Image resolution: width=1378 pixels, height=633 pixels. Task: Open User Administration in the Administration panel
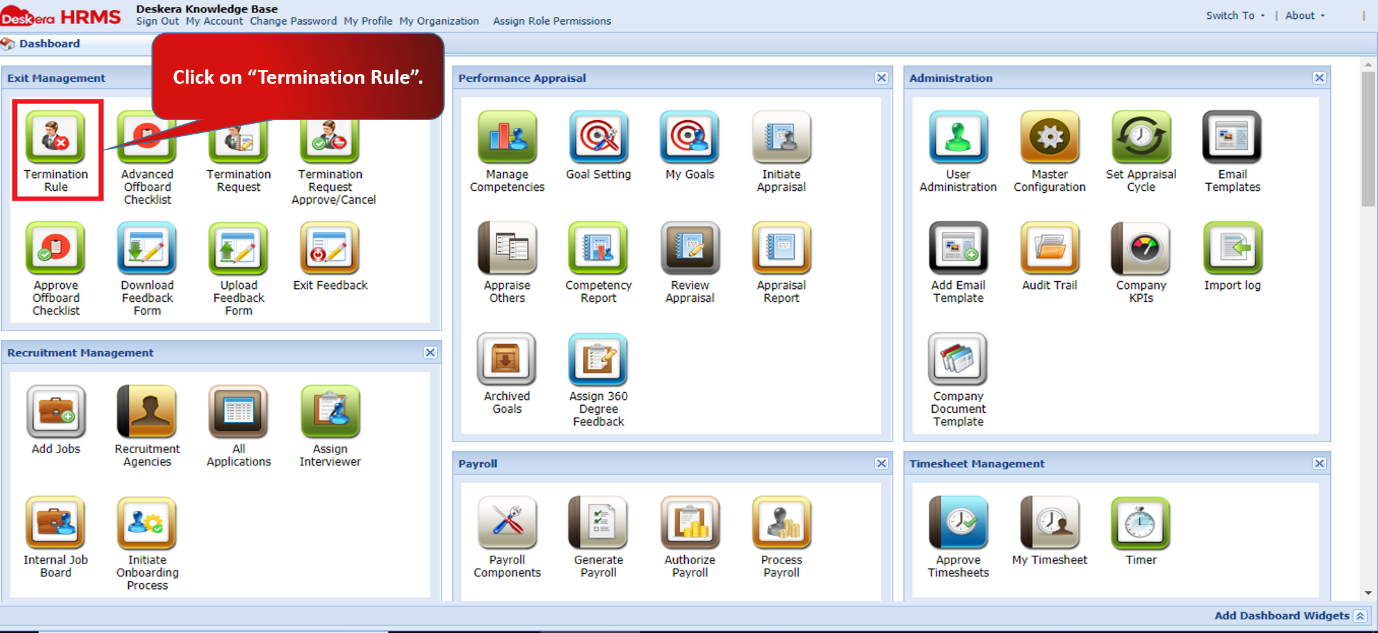[x=958, y=136]
